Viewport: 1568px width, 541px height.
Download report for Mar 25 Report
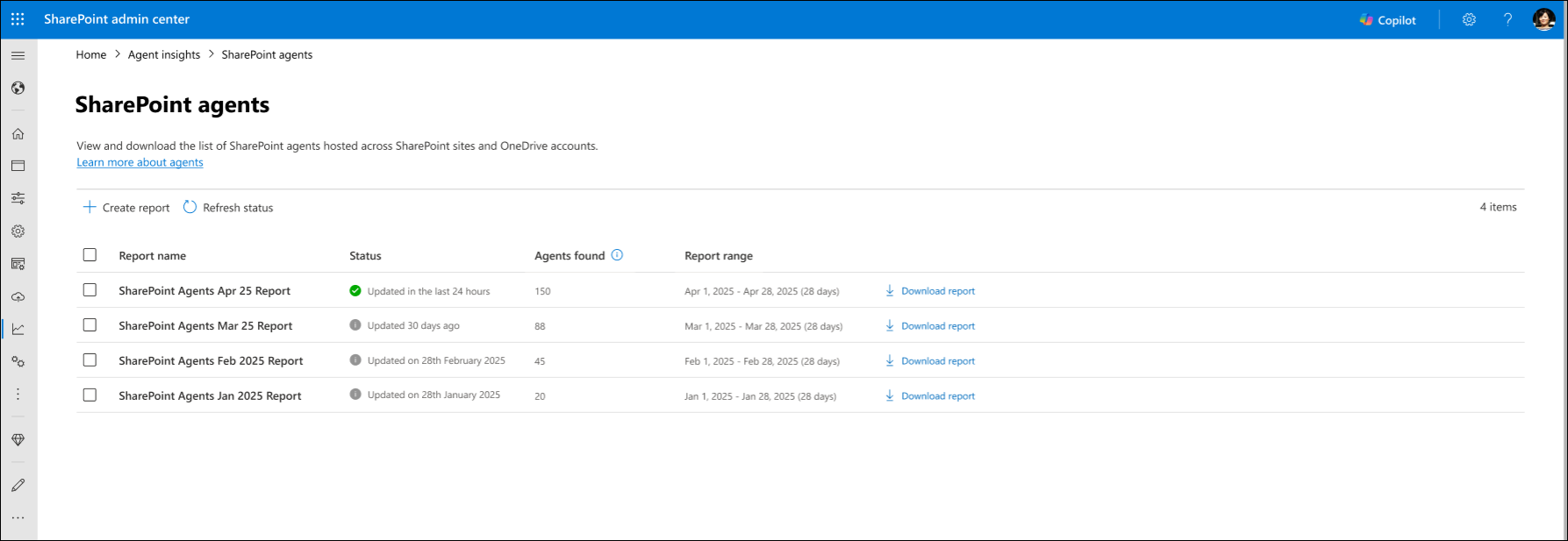[930, 326]
